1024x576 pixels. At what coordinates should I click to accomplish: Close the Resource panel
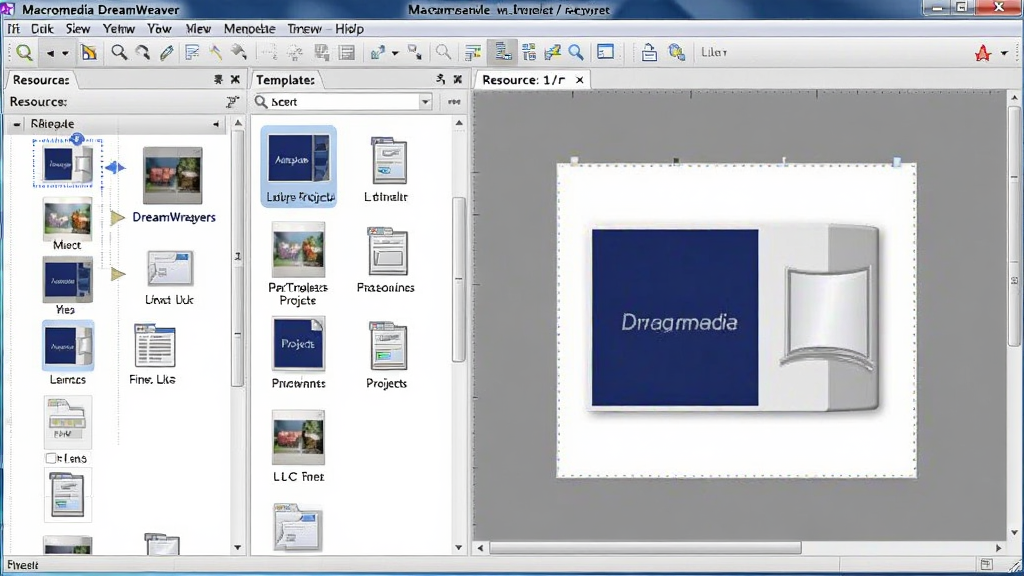(x=235, y=80)
